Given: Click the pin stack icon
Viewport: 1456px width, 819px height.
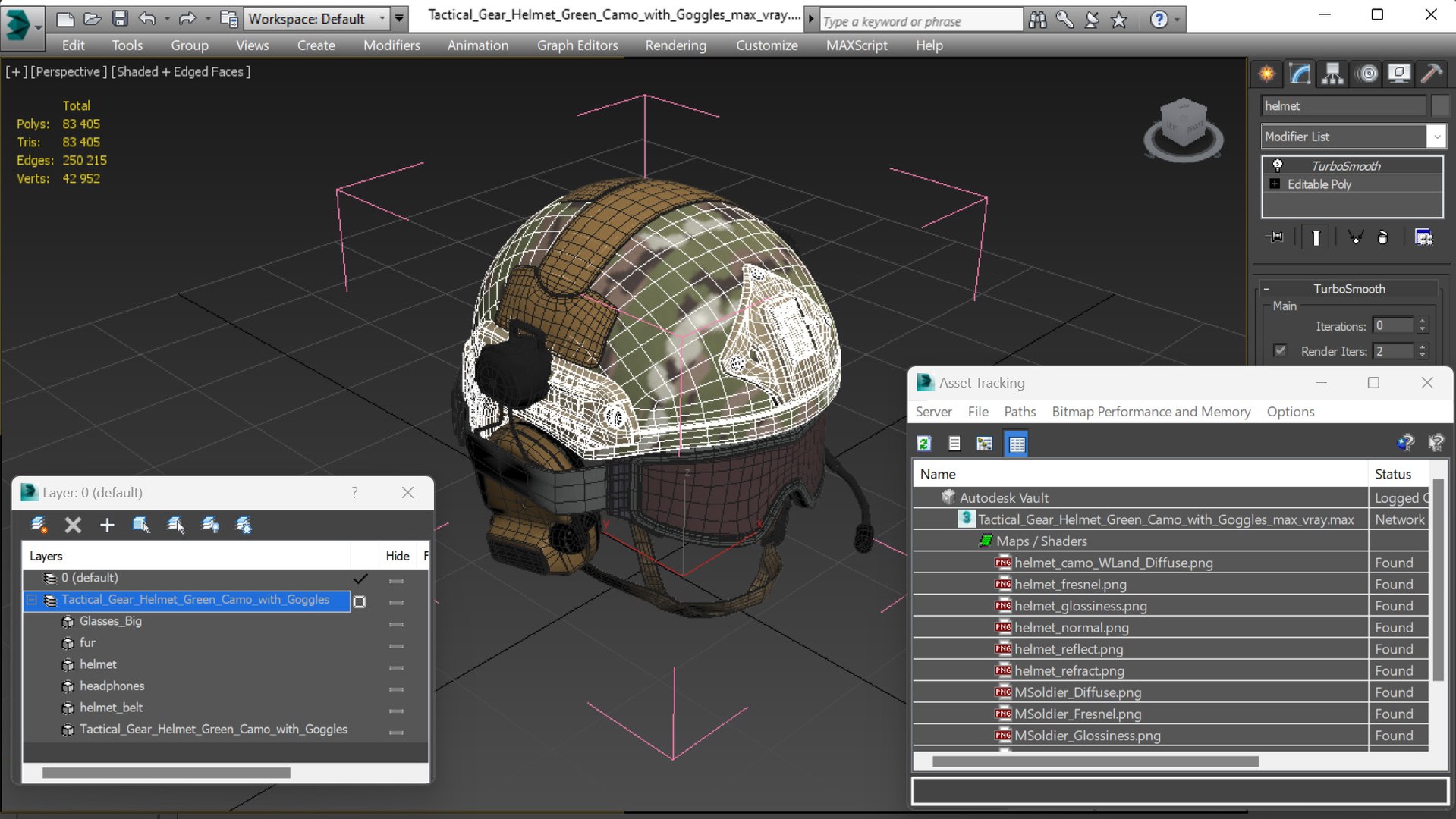Looking at the screenshot, I should pyautogui.click(x=1275, y=237).
